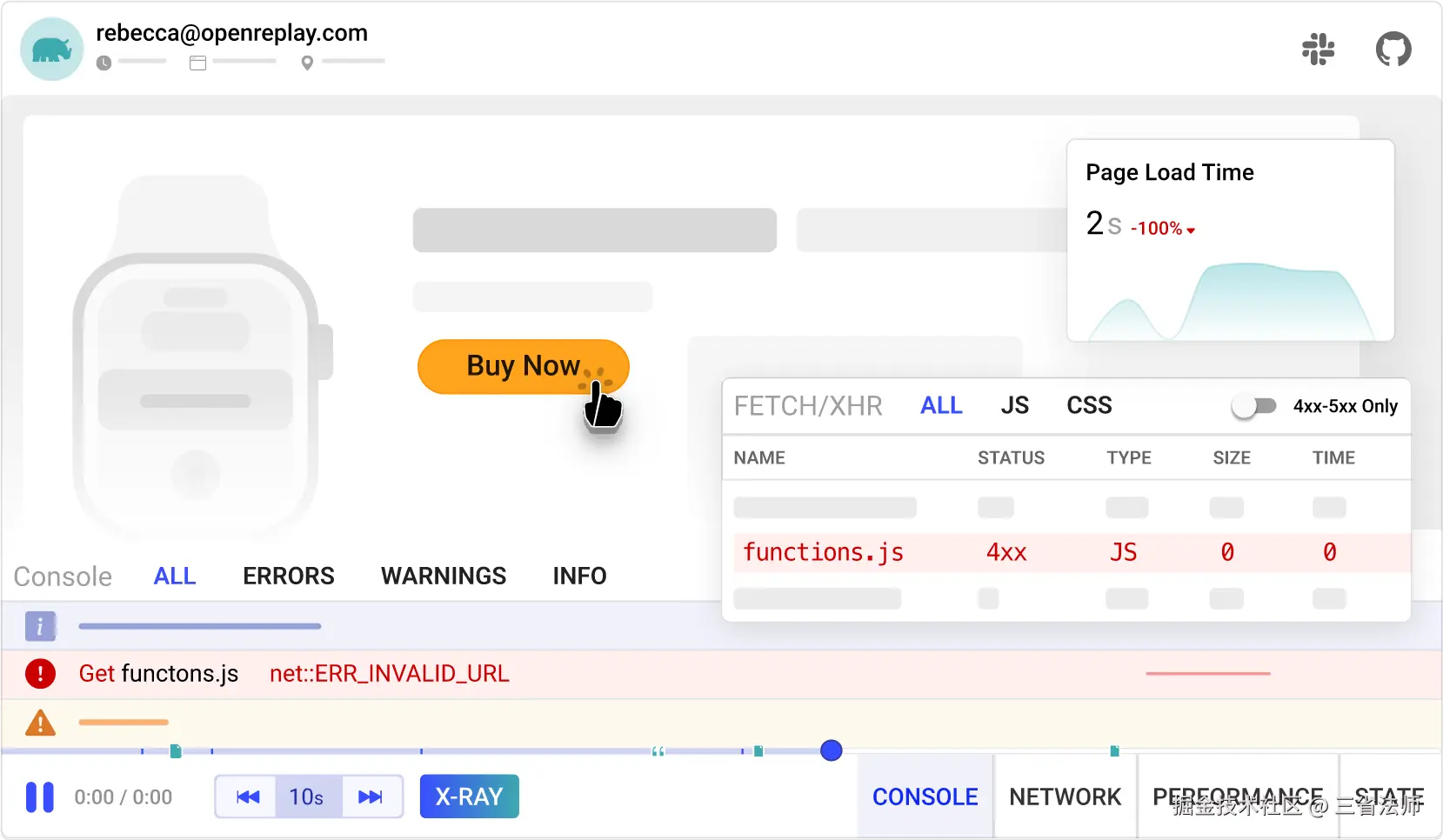Skip forward 10 seconds
This screenshot has height=840, width=1443.
(371, 797)
